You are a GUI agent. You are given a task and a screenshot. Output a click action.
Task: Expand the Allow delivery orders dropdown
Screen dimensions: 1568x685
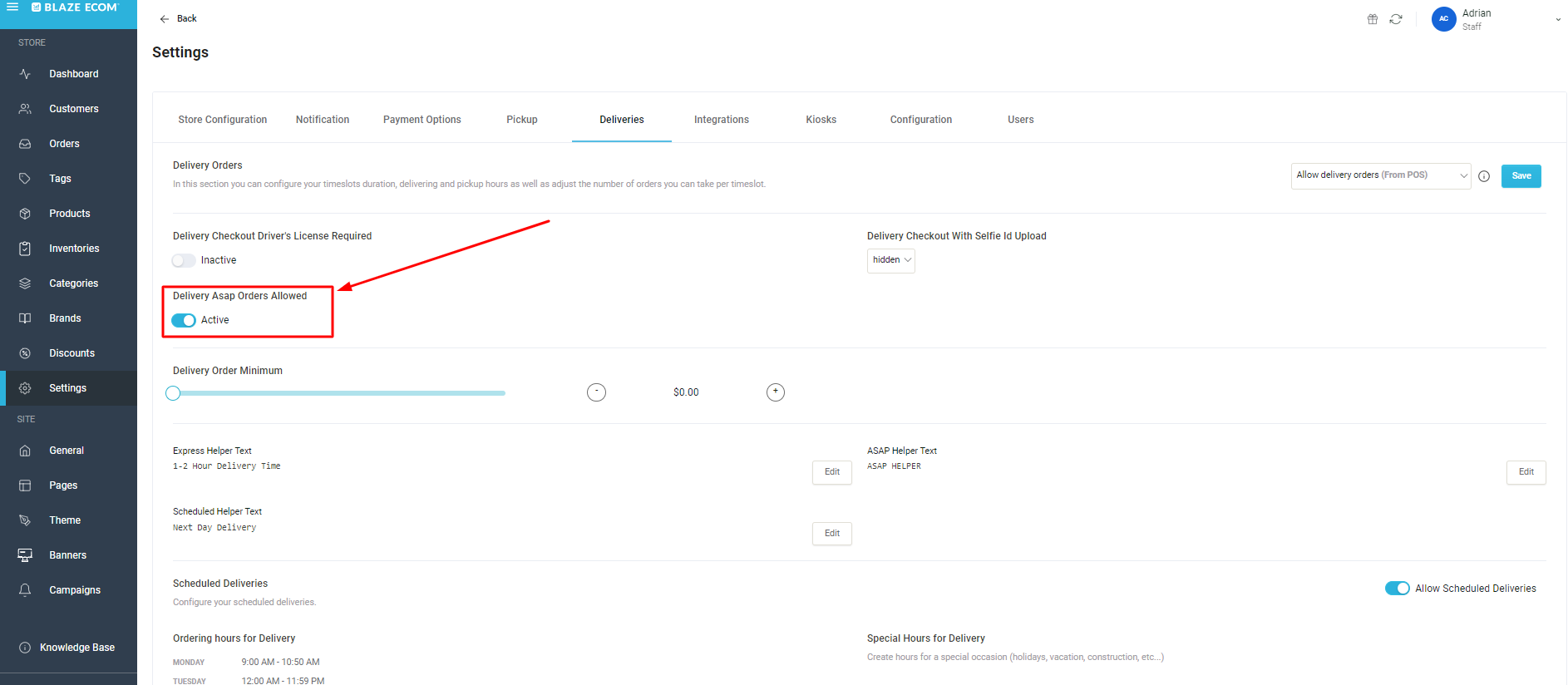(x=1380, y=175)
